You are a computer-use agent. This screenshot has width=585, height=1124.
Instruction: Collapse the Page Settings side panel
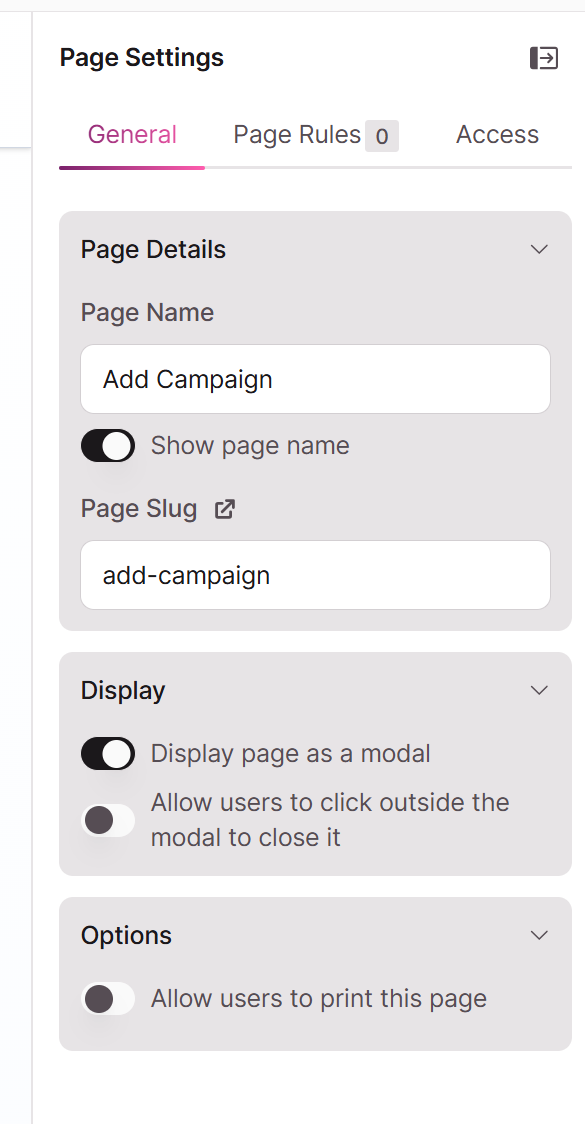543,58
